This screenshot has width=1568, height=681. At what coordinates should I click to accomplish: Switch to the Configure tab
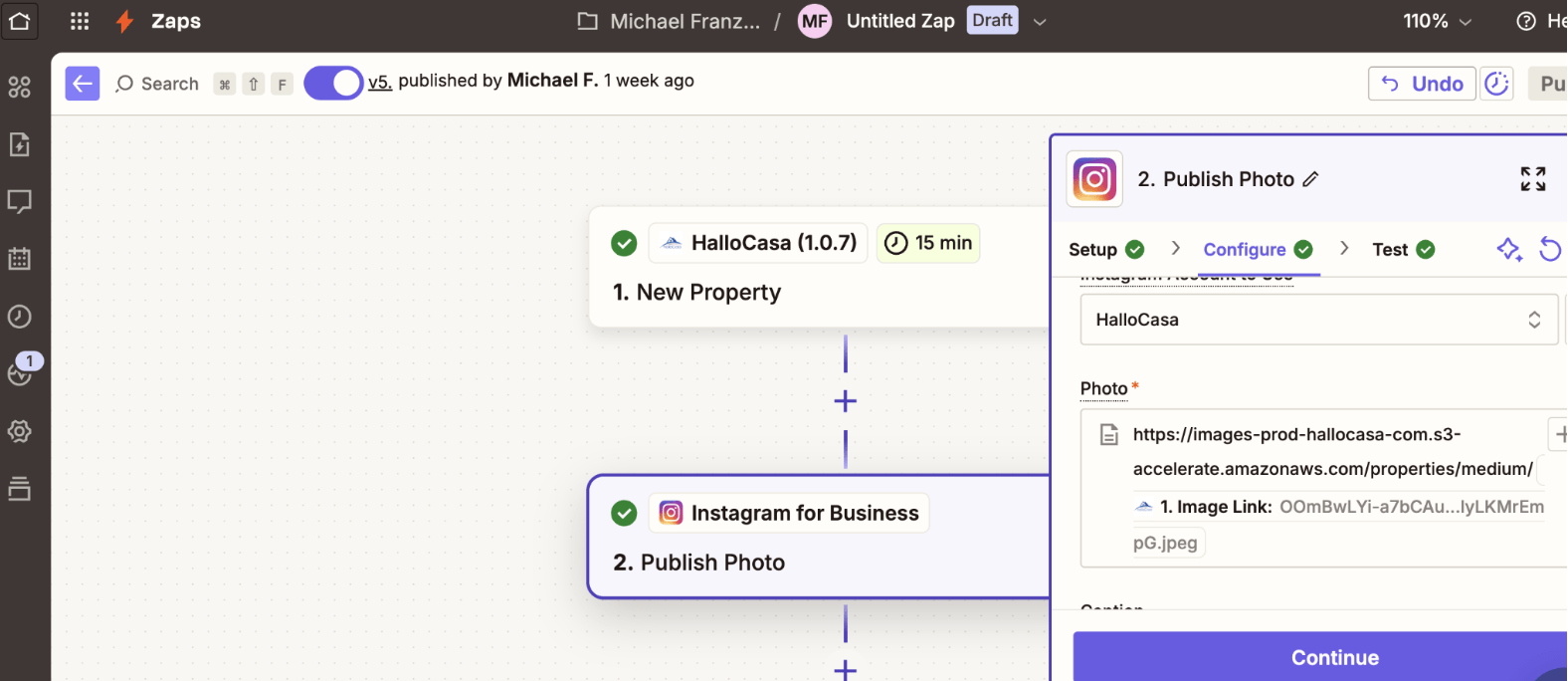click(1258, 250)
